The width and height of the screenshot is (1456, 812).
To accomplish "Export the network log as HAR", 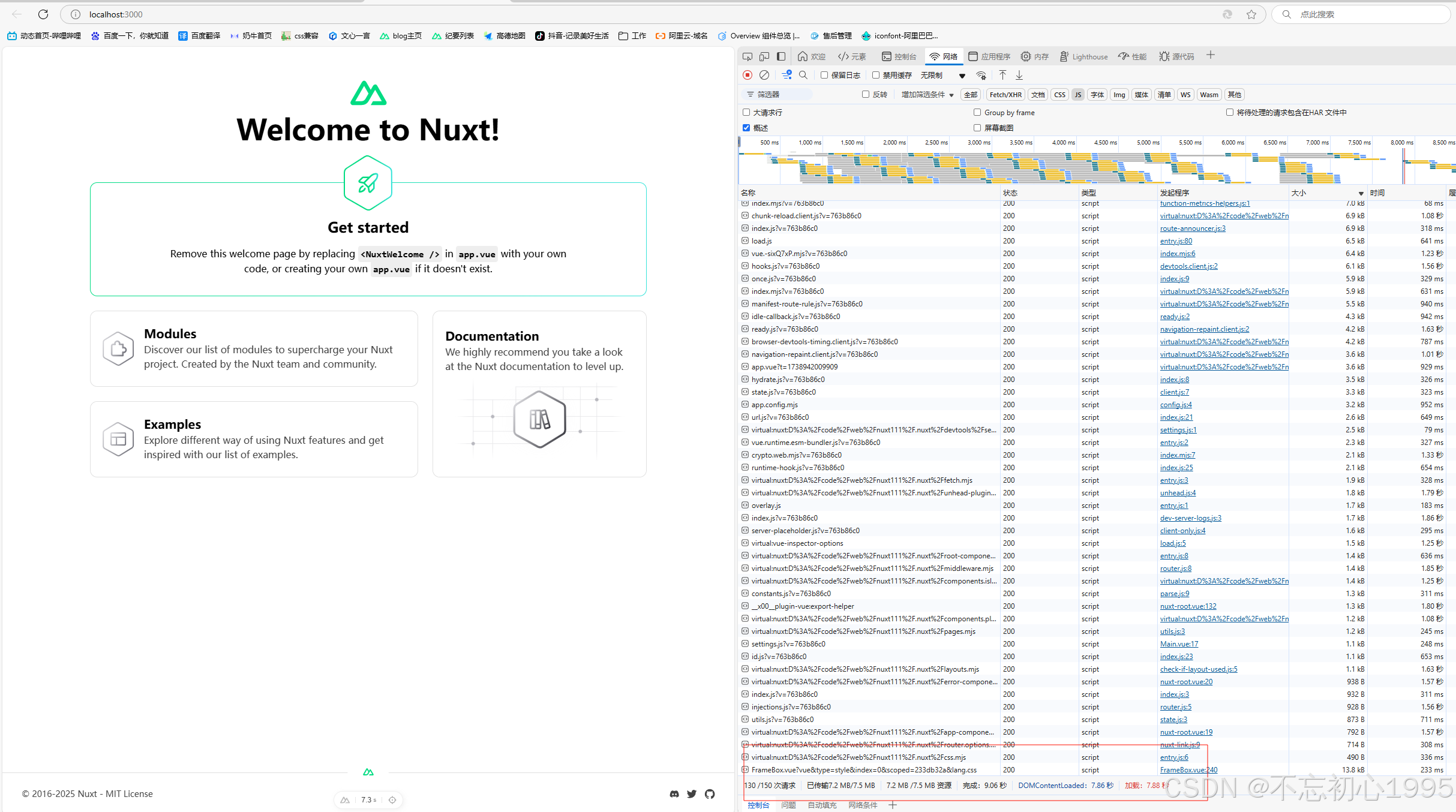I will 1019,75.
